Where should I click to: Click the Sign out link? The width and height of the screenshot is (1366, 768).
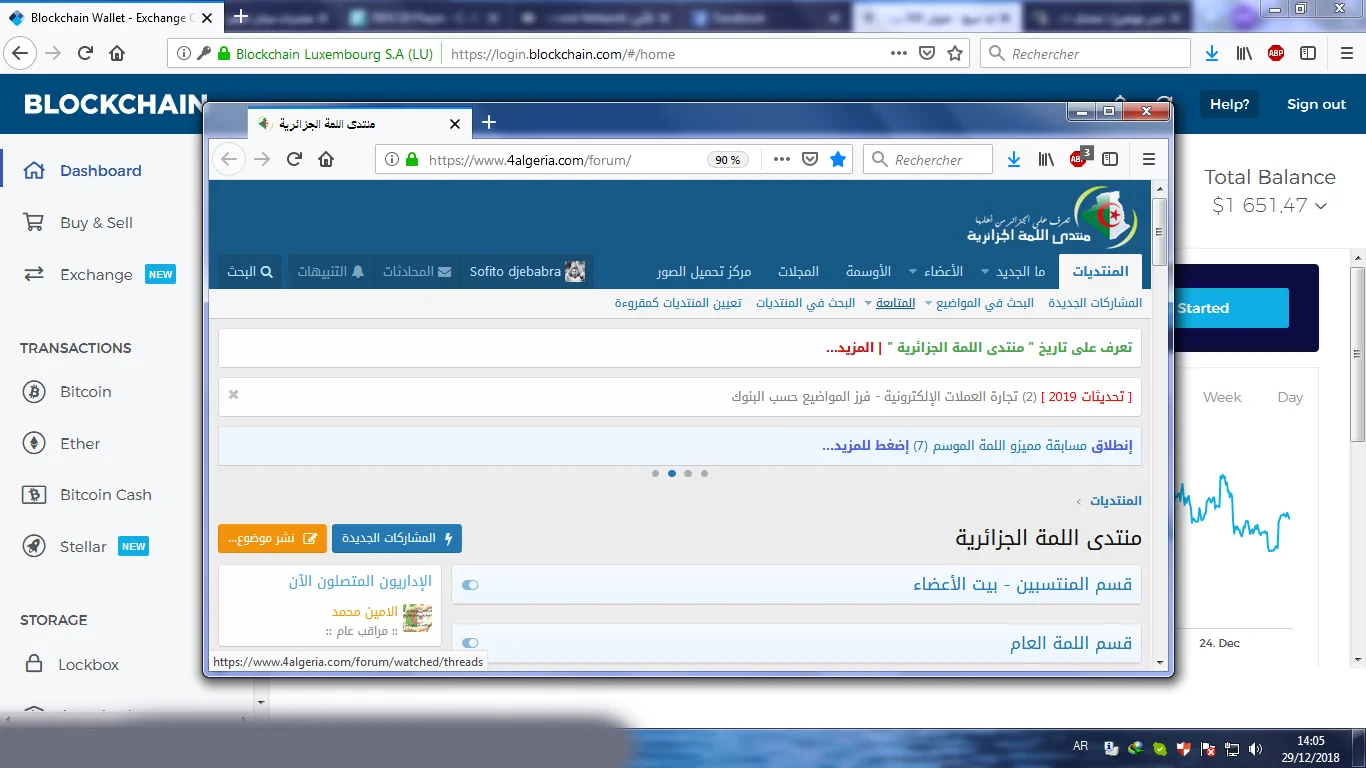pos(1316,104)
